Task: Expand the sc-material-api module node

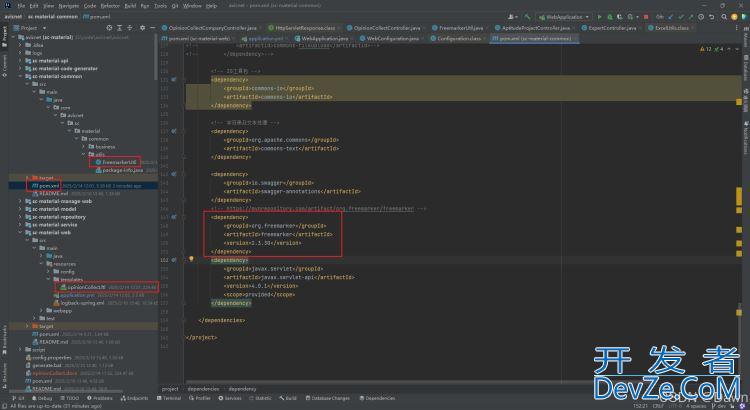Action: (x=20, y=61)
